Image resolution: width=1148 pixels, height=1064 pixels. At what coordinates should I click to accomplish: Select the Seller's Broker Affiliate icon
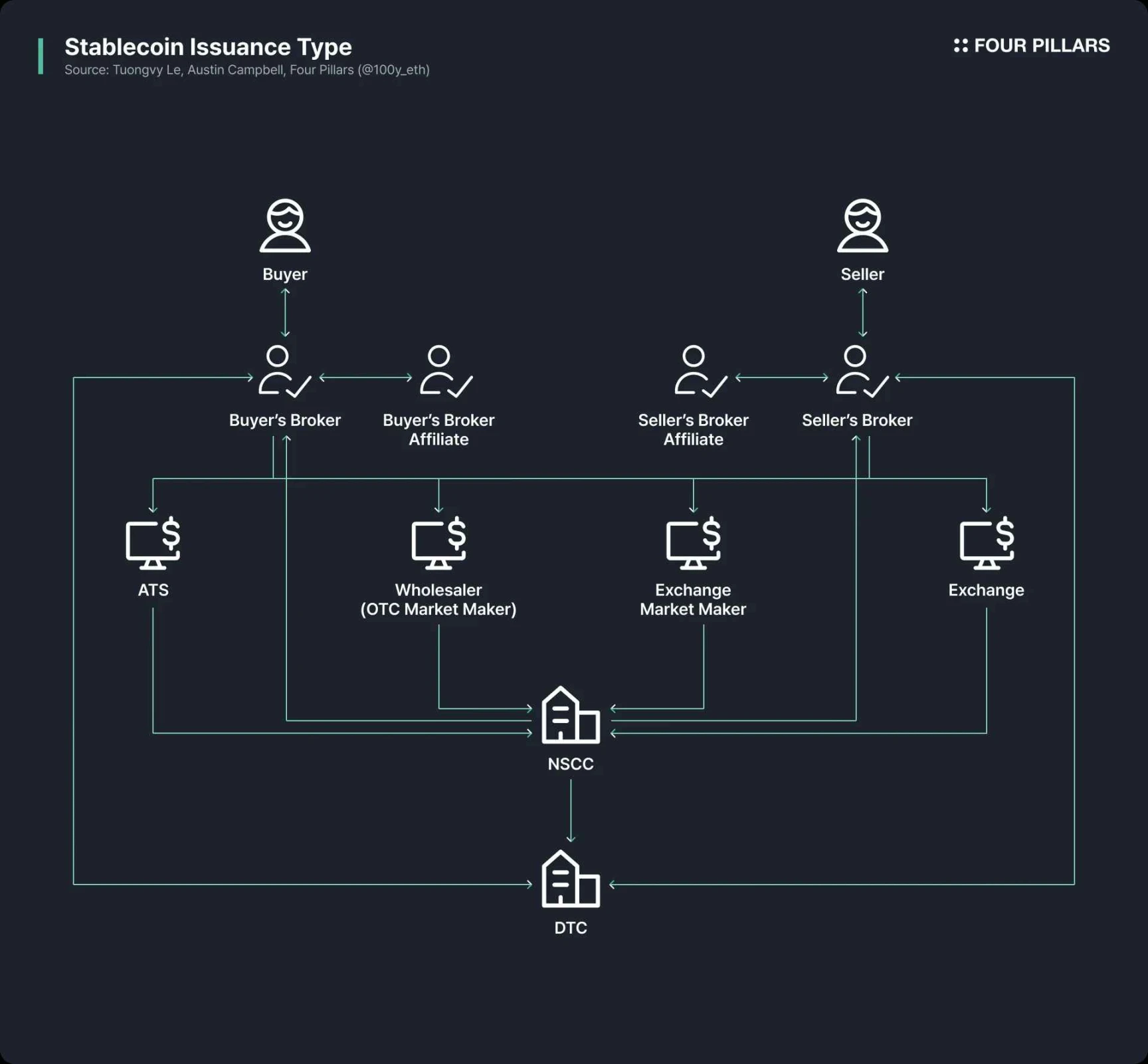700,372
